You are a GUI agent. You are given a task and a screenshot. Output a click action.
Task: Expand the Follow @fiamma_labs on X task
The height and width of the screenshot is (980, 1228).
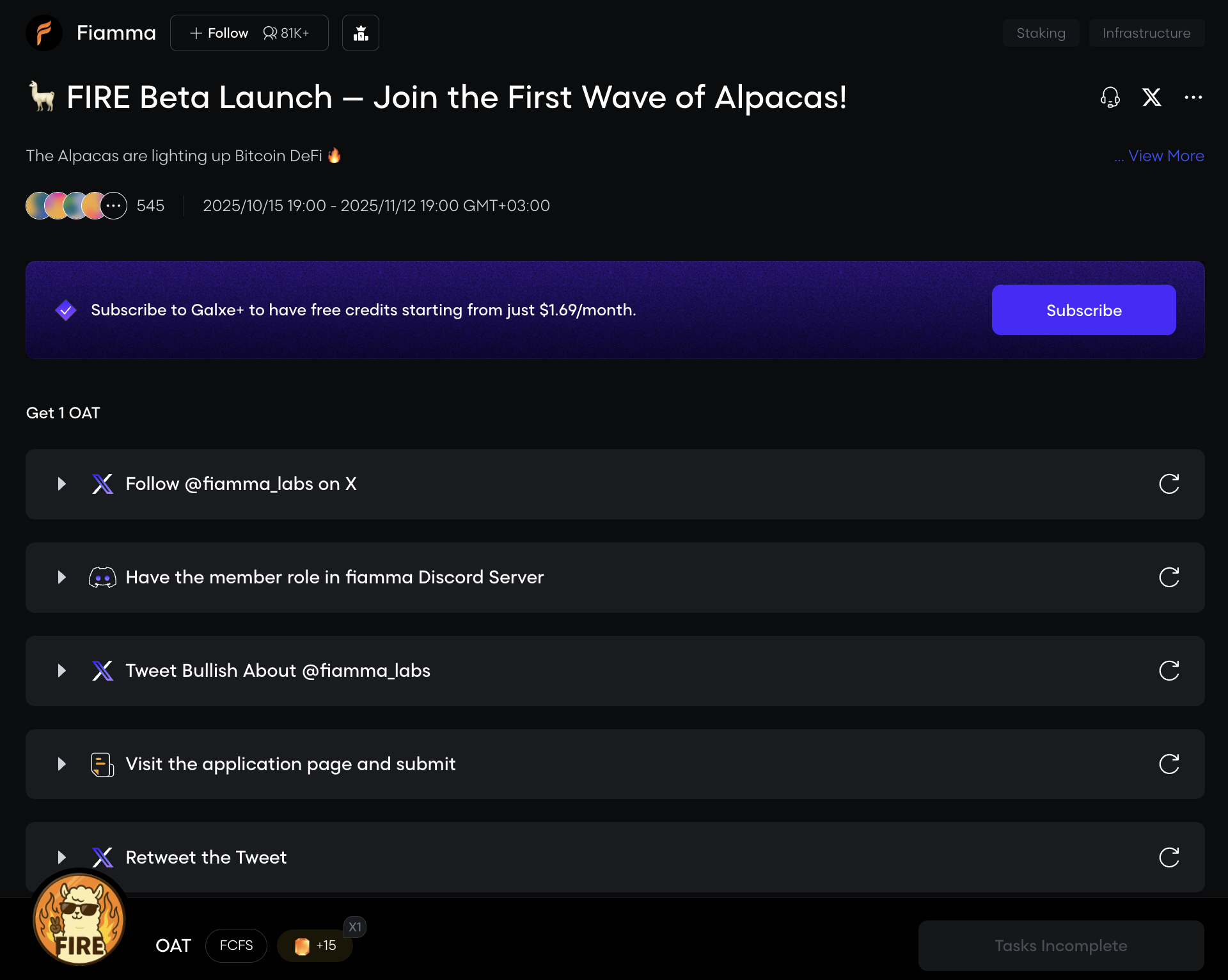click(62, 484)
